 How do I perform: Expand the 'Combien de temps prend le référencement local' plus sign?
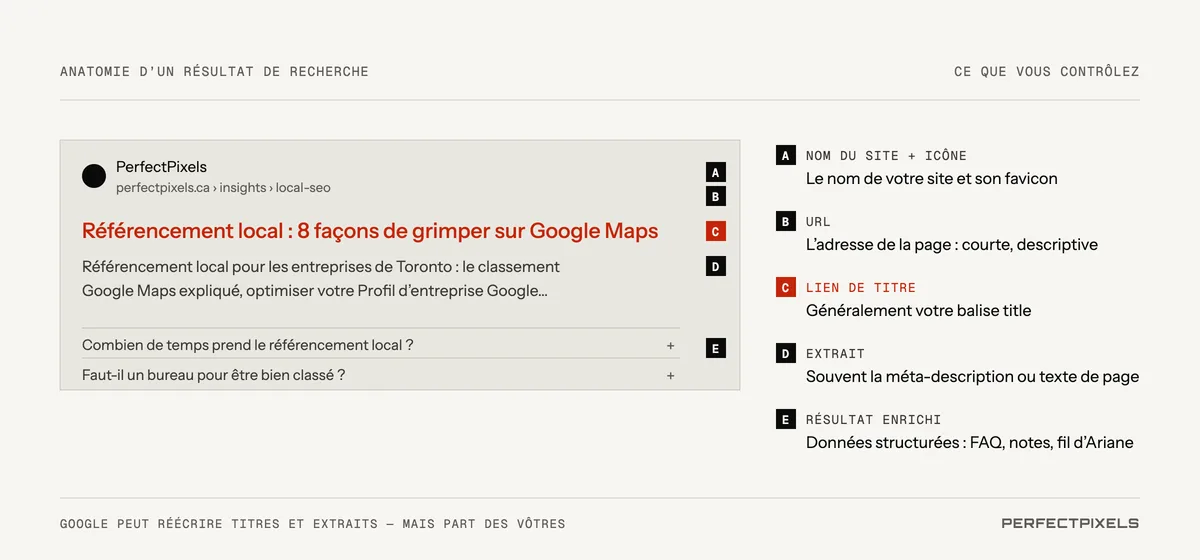click(670, 345)
